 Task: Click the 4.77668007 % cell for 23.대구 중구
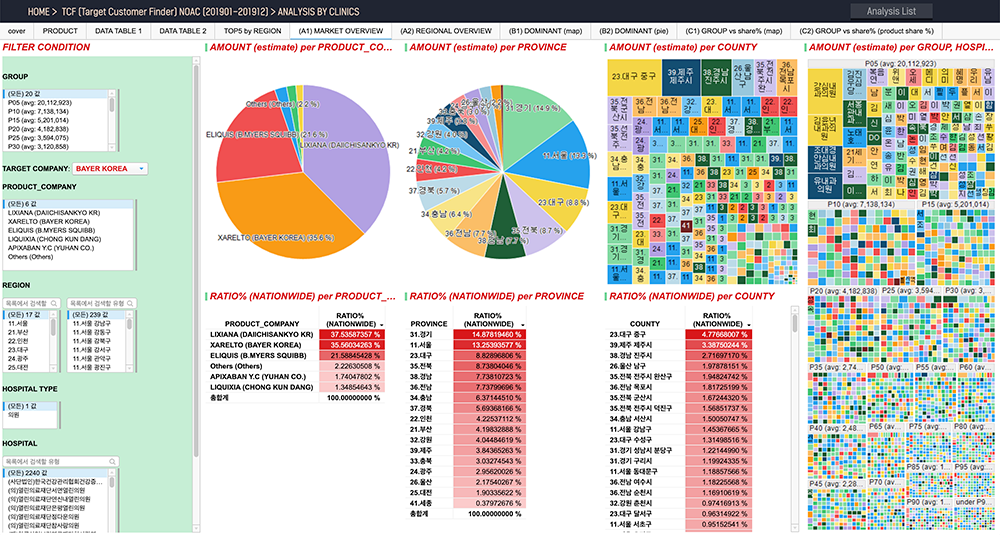(x=718, y=334)
